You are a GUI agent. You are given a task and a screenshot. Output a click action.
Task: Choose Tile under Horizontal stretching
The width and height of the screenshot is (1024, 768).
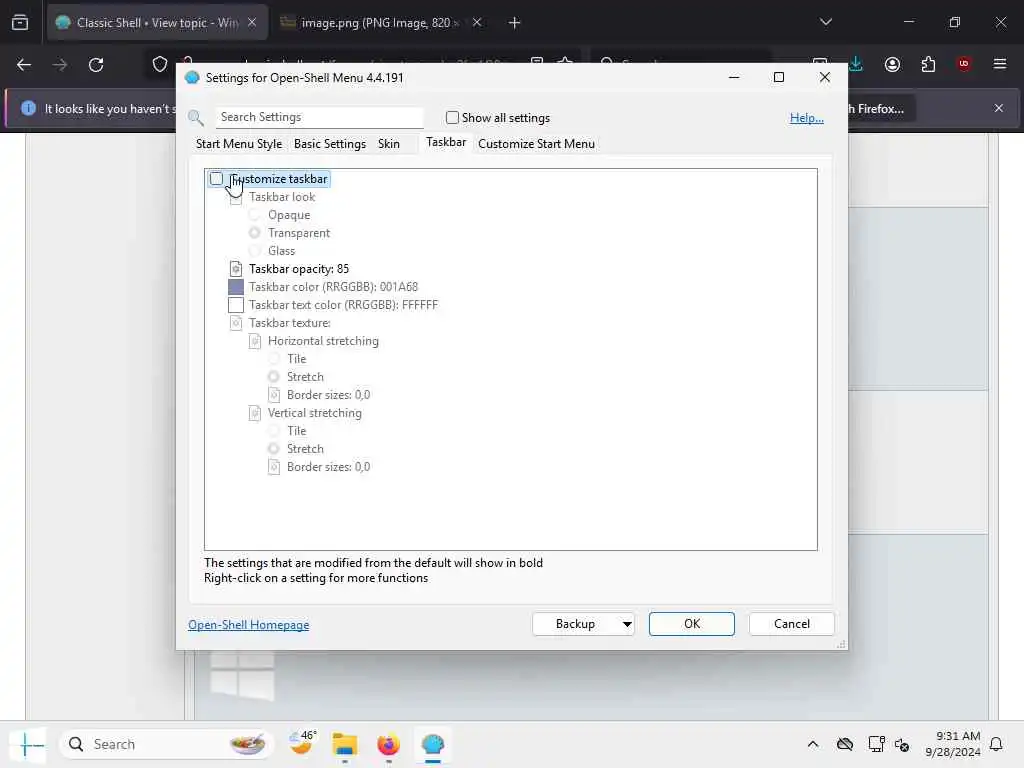point(274,359)
